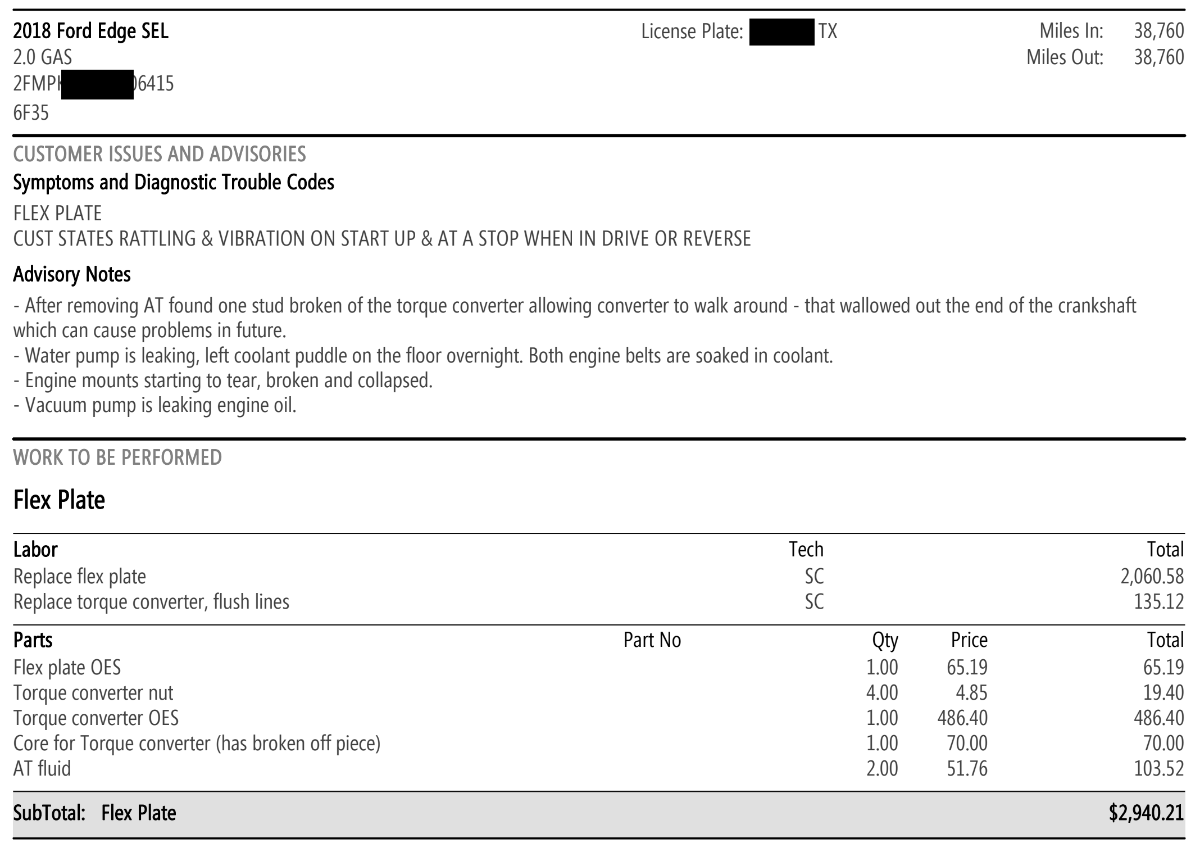Select the Work To Be Performed header

tap(118, 458)
